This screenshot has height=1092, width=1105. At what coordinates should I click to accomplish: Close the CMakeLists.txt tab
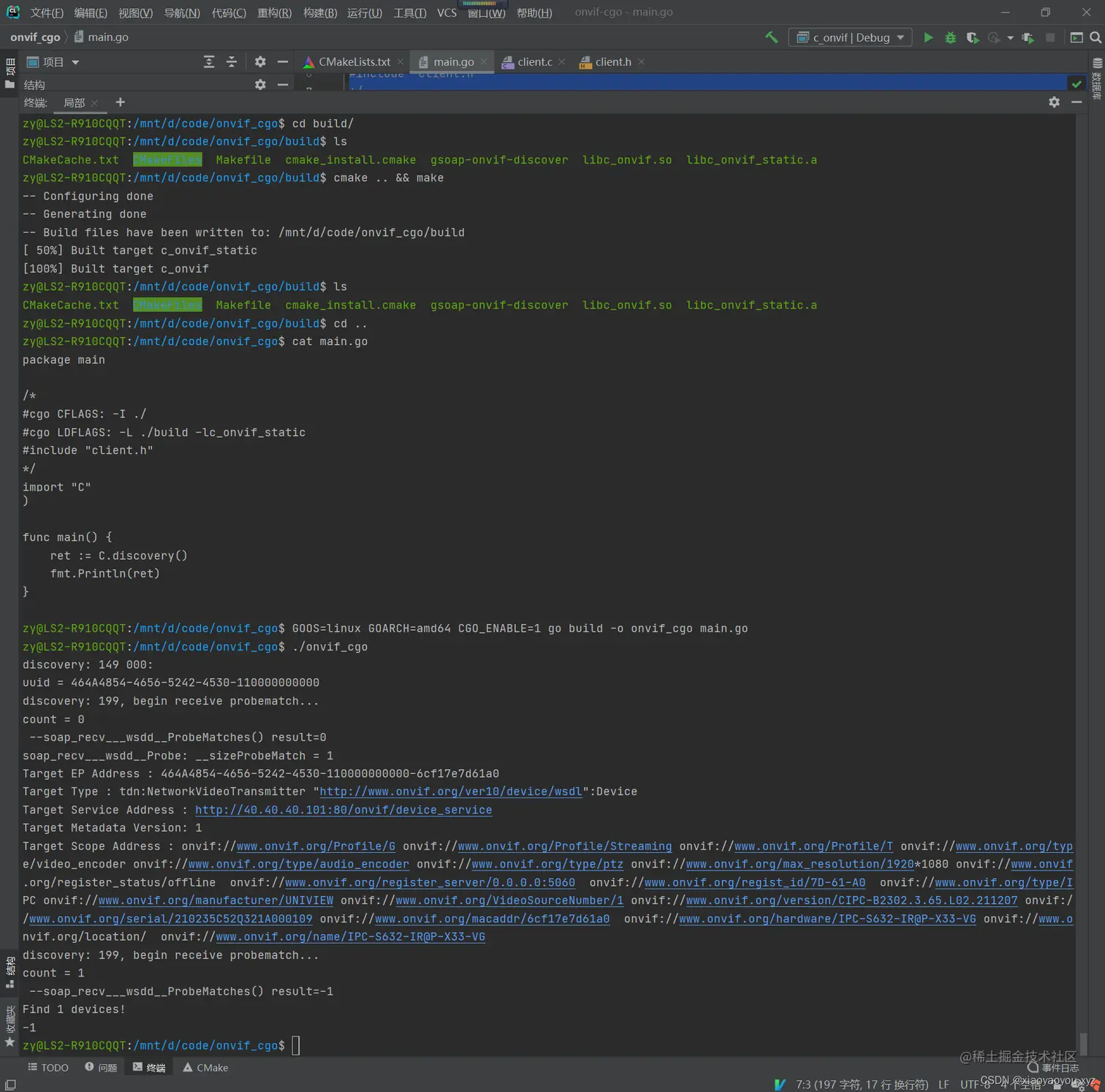click(x=400, y=62)
